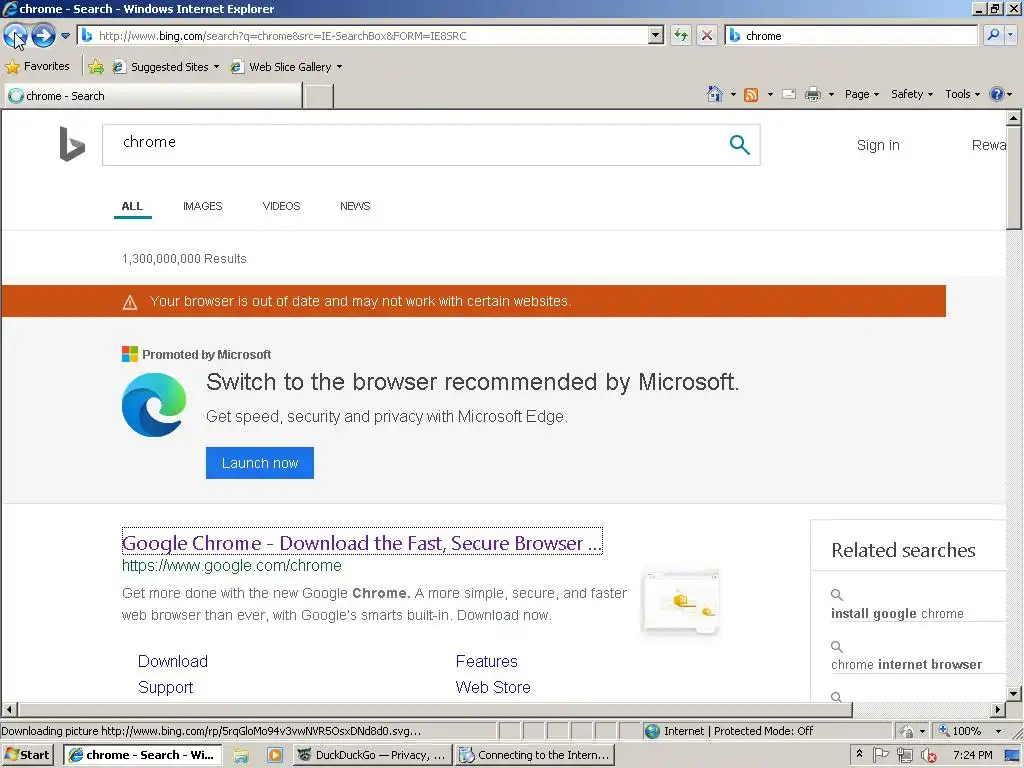Go back with the Back arrow button
The width and height of the screenshot is (1024, 768).
pyautogui.click(x=16, y=35)
